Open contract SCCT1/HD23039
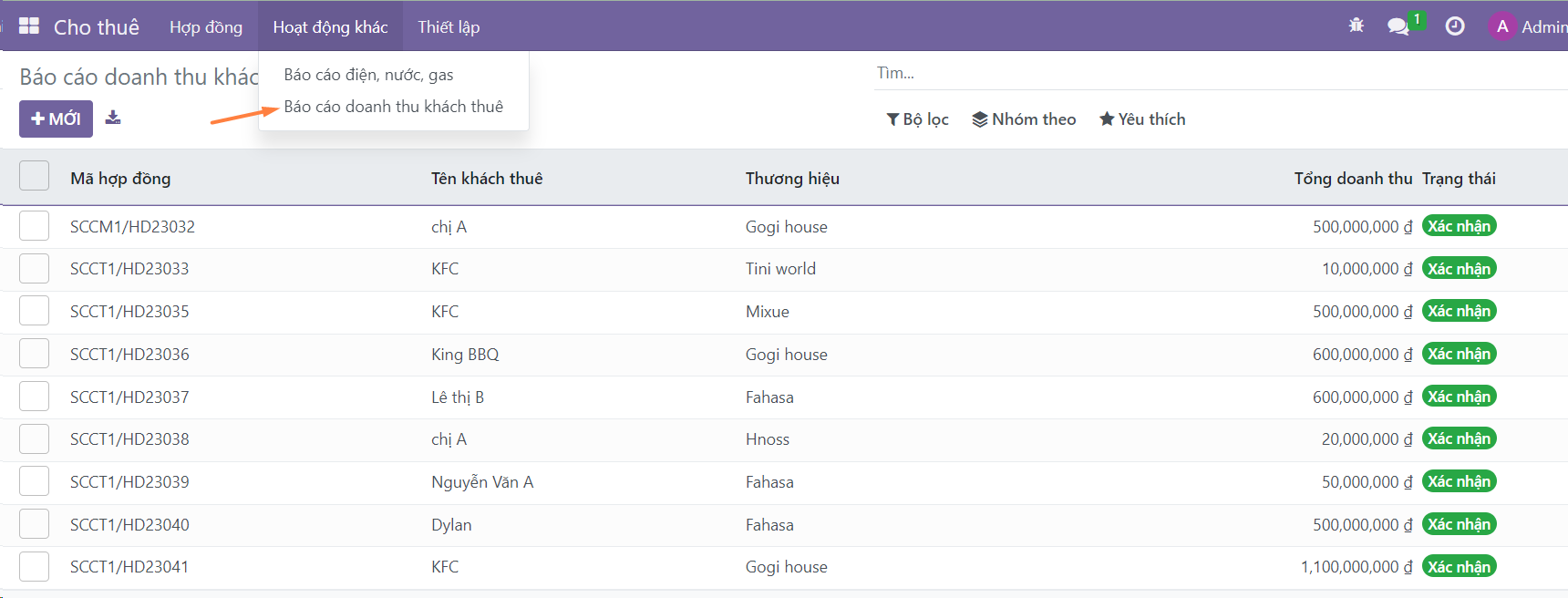 pyautogui.click(x=129, y=482)
